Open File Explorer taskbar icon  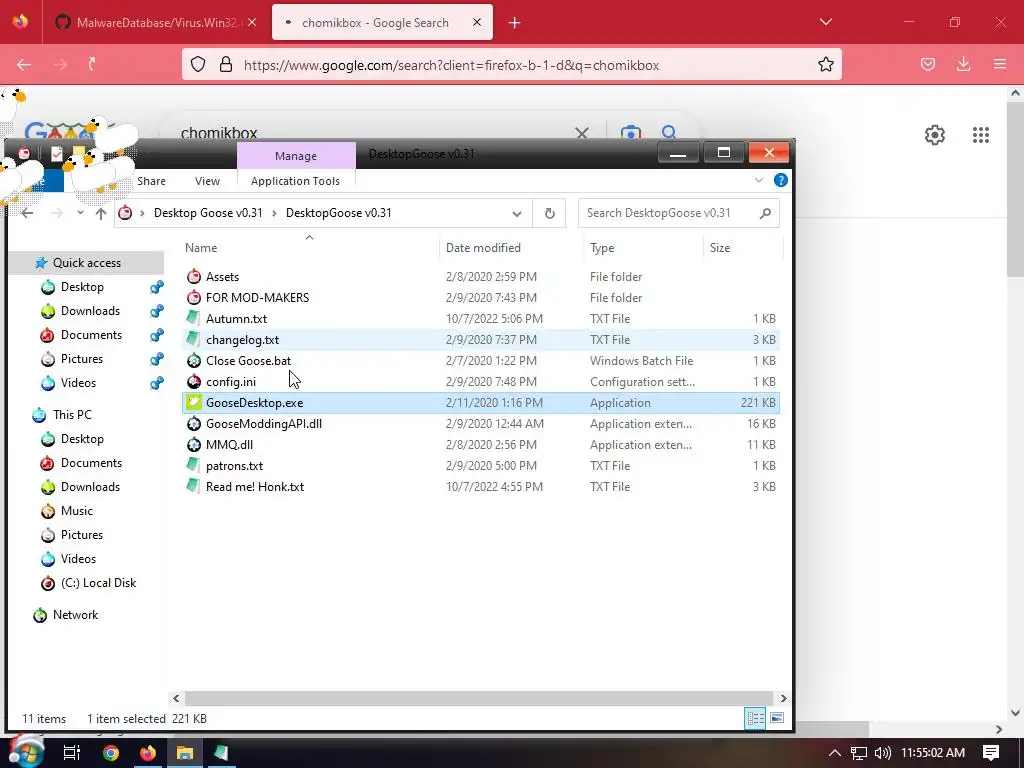pyautogui.click(x=185, y=753)
